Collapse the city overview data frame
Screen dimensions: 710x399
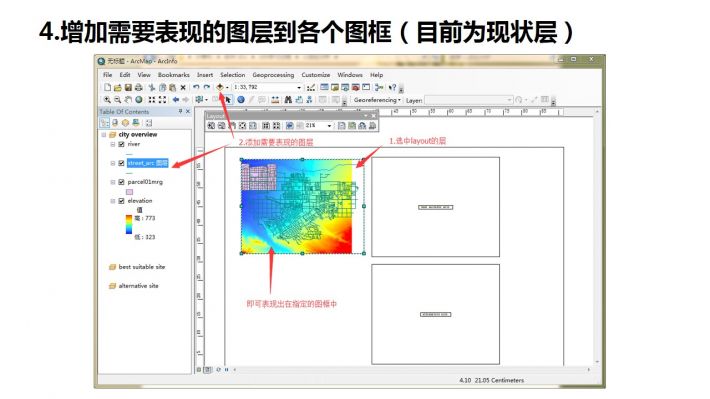pos(104,135)
